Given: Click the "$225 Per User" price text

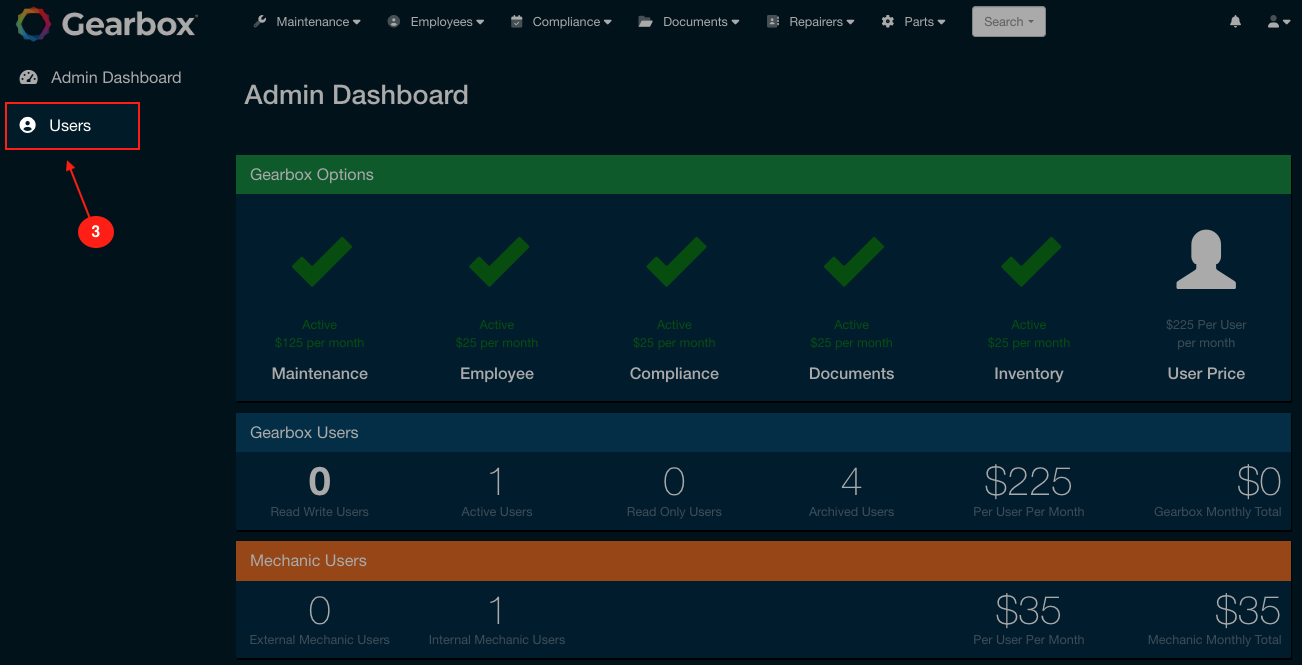Looking at the screenshot, I should [x=1206, y=325].
